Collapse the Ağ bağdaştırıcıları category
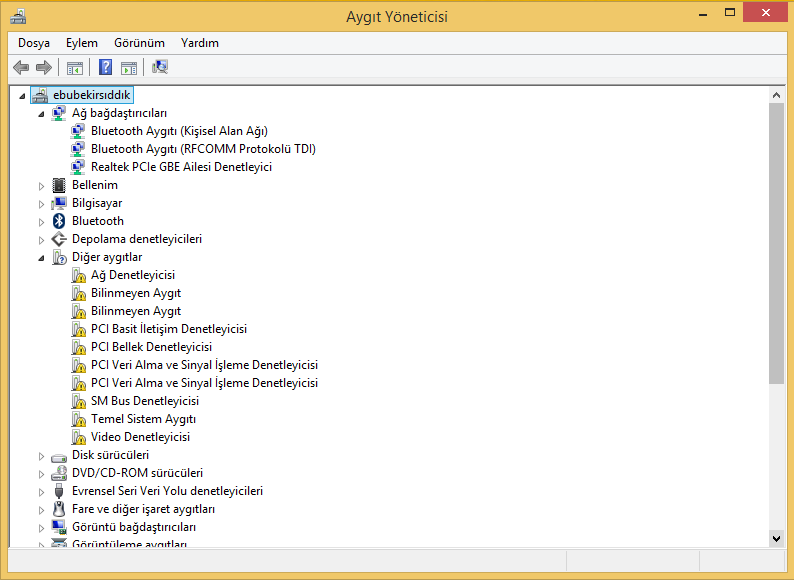 click(42, 114)
